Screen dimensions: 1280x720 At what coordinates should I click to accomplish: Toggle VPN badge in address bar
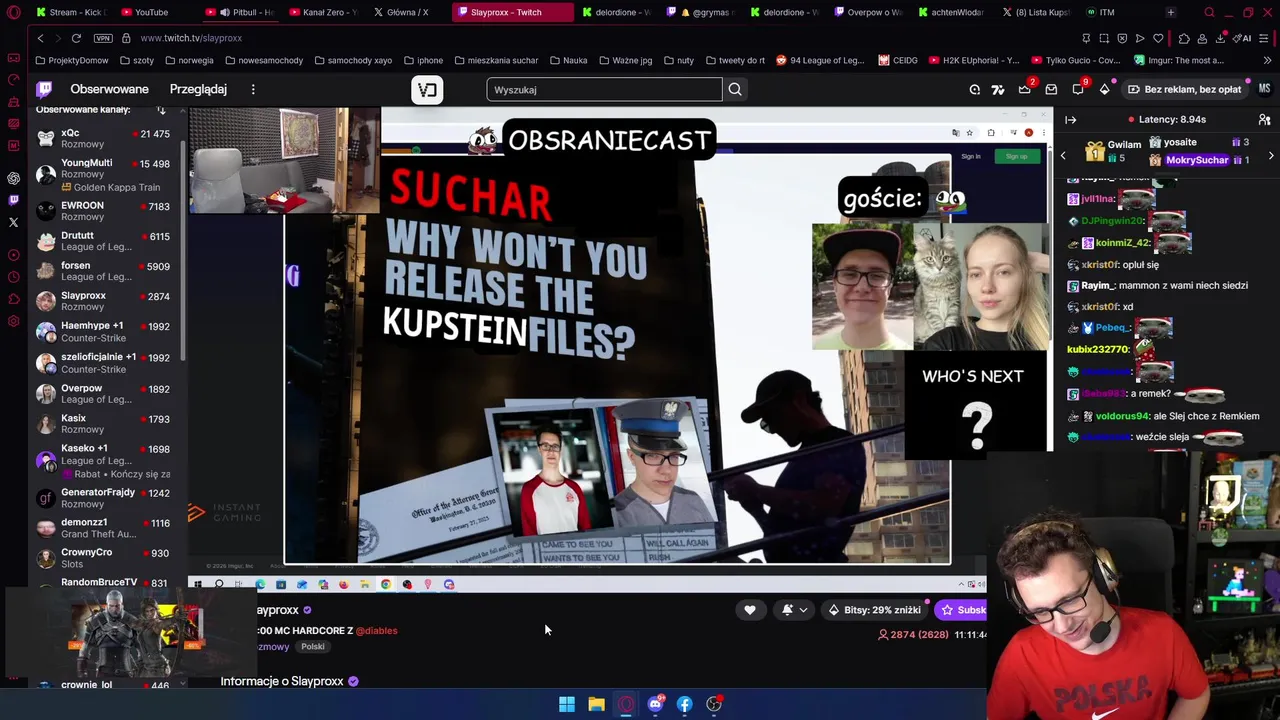(x=102, y=38)
